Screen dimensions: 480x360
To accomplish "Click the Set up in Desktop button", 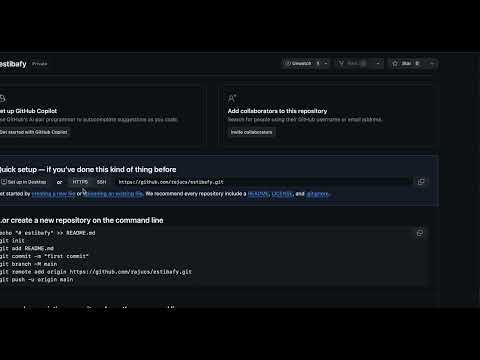I will point(23,182).
